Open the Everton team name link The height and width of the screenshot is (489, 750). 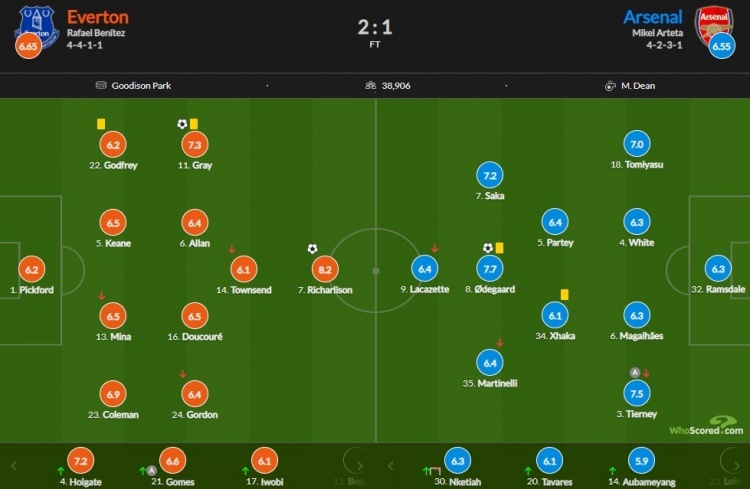(x=98, y=17)
